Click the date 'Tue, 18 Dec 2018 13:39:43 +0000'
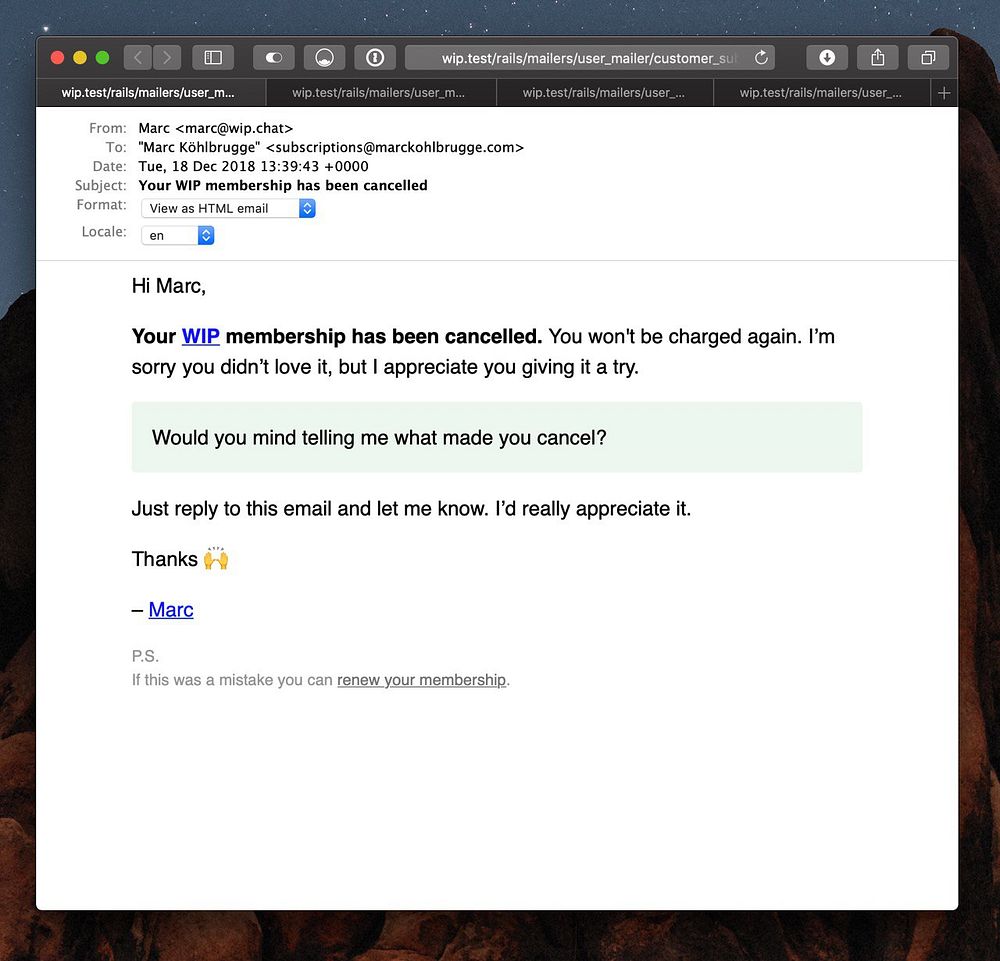 [x=253, y=166]
